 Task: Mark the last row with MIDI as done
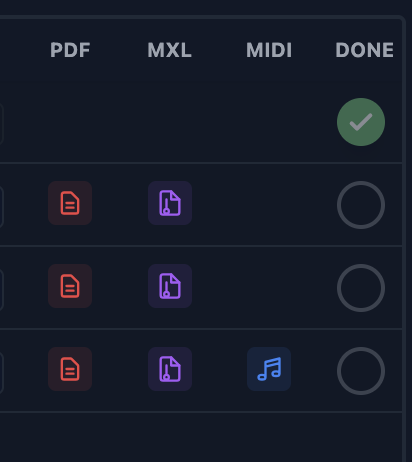click(x=361, y=371)
